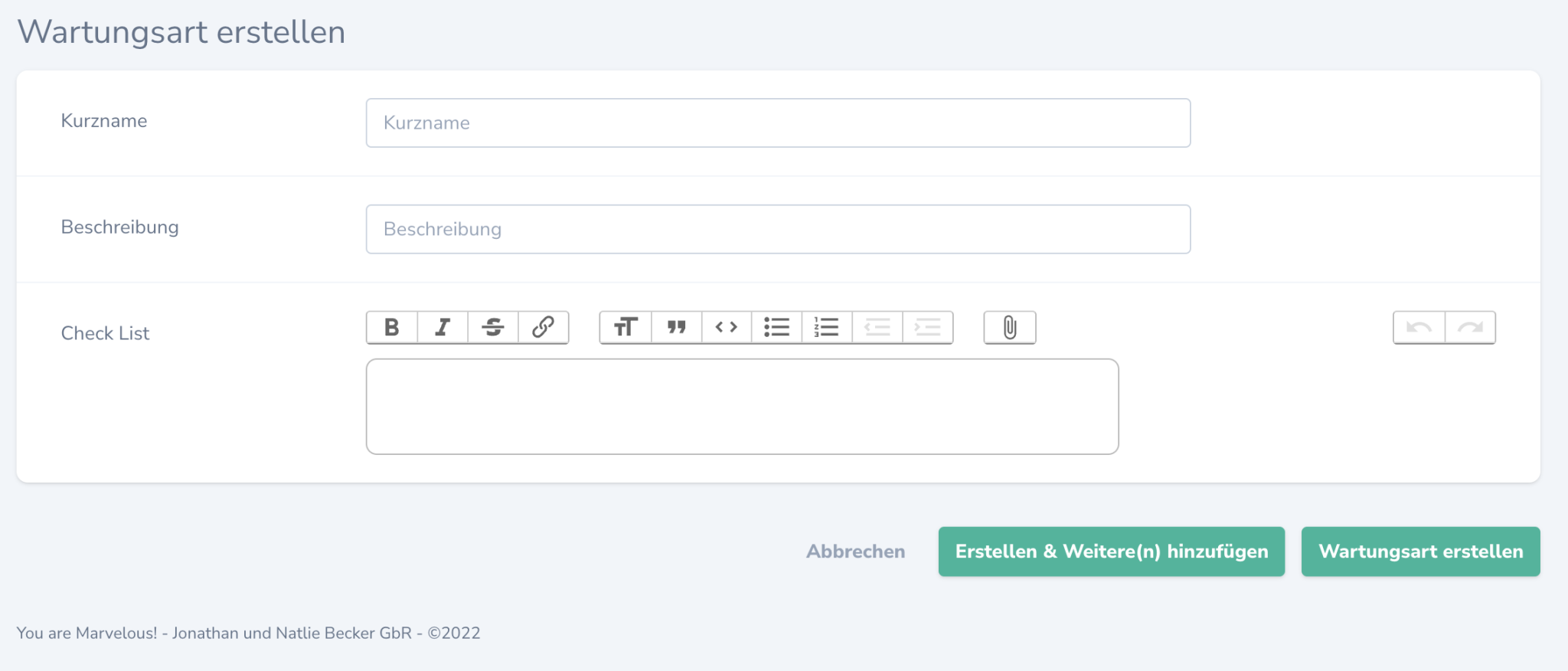This screenshot has width=1568, height=671.
Task: Focus the Beschreibung text field
Action: pyautogui.click(x=778, y=229)
